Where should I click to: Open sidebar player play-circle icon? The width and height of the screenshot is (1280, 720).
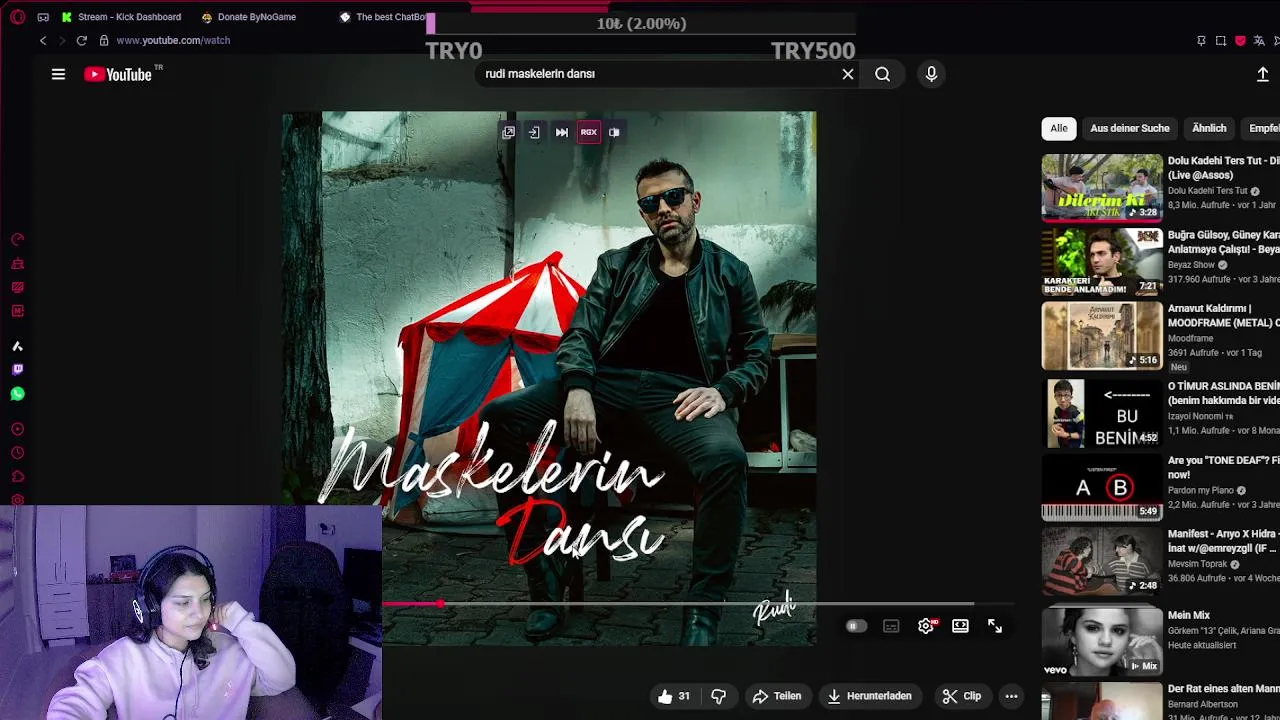(17, 429)
